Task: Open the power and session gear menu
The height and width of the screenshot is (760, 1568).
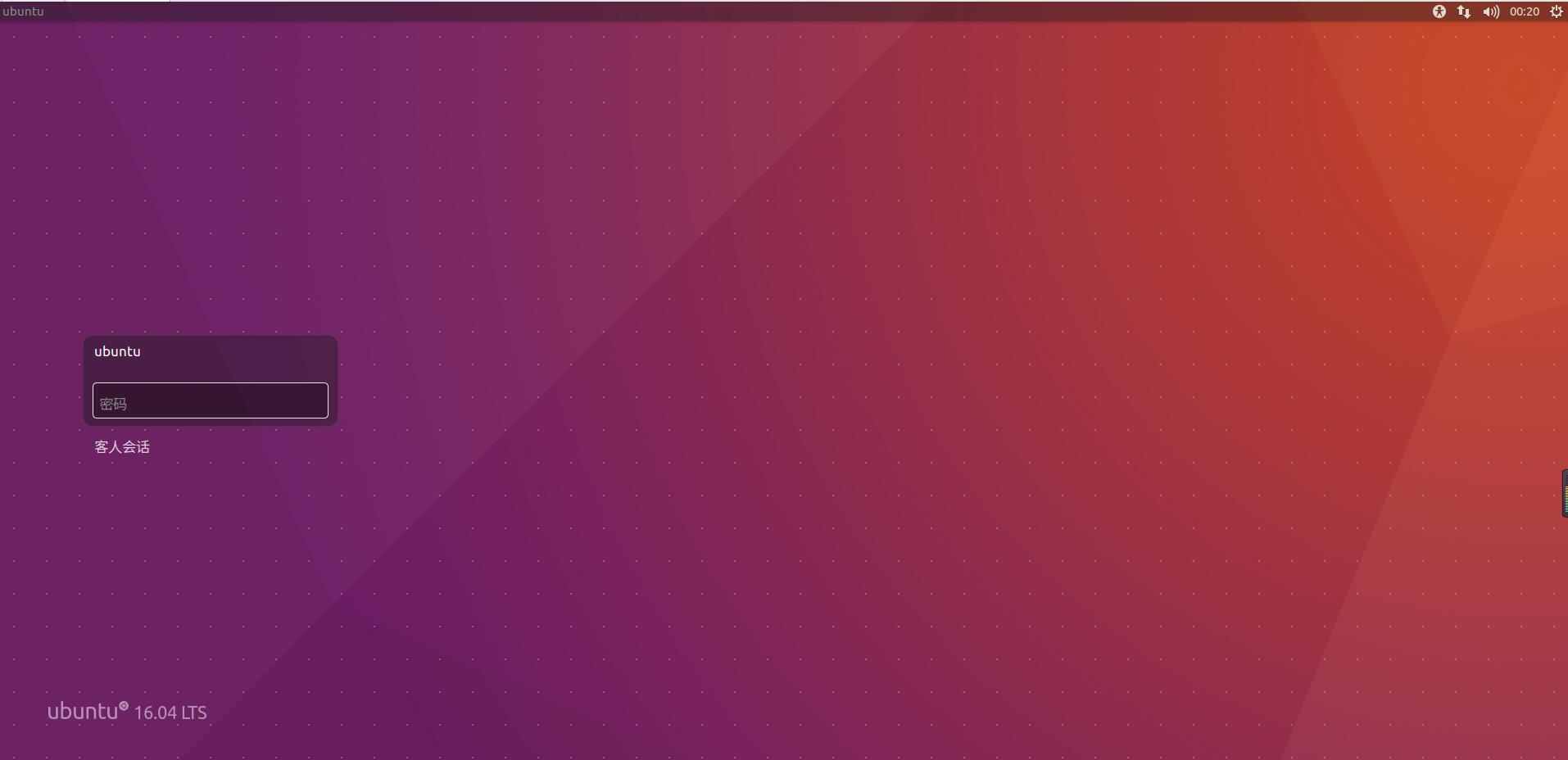Action: 1557,11
